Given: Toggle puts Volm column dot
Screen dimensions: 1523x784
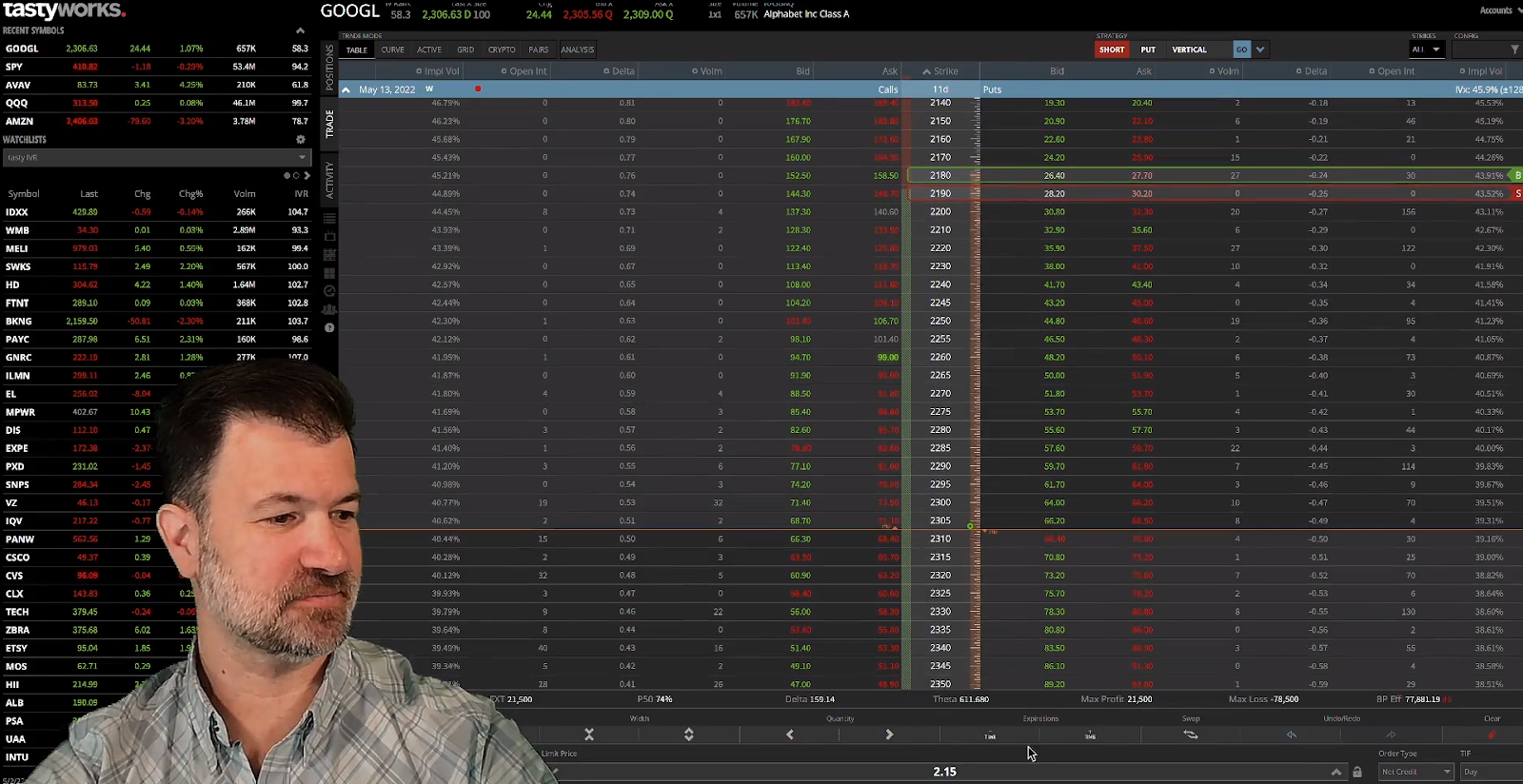Looking at the screenshot, I should (1212, 71).
